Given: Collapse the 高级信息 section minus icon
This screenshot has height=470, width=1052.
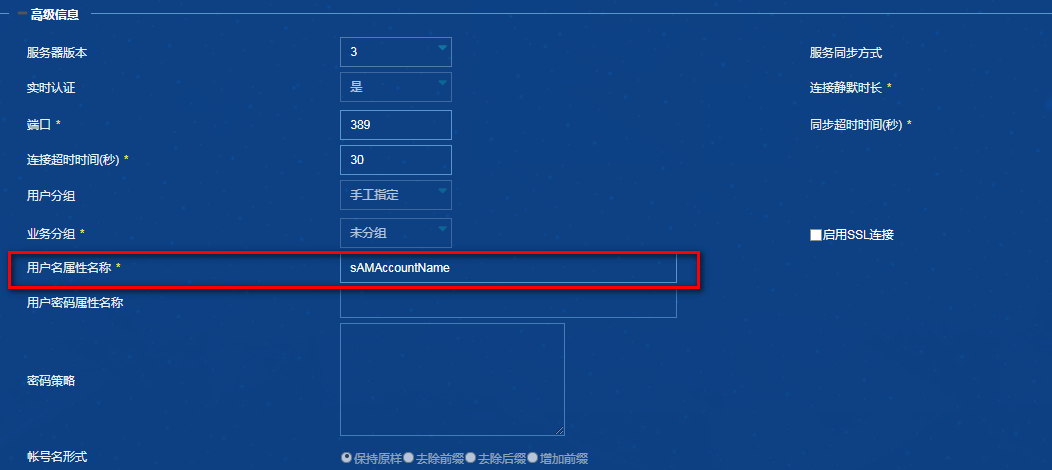Looking at the screenshot, I should click(x=22, y=14).
